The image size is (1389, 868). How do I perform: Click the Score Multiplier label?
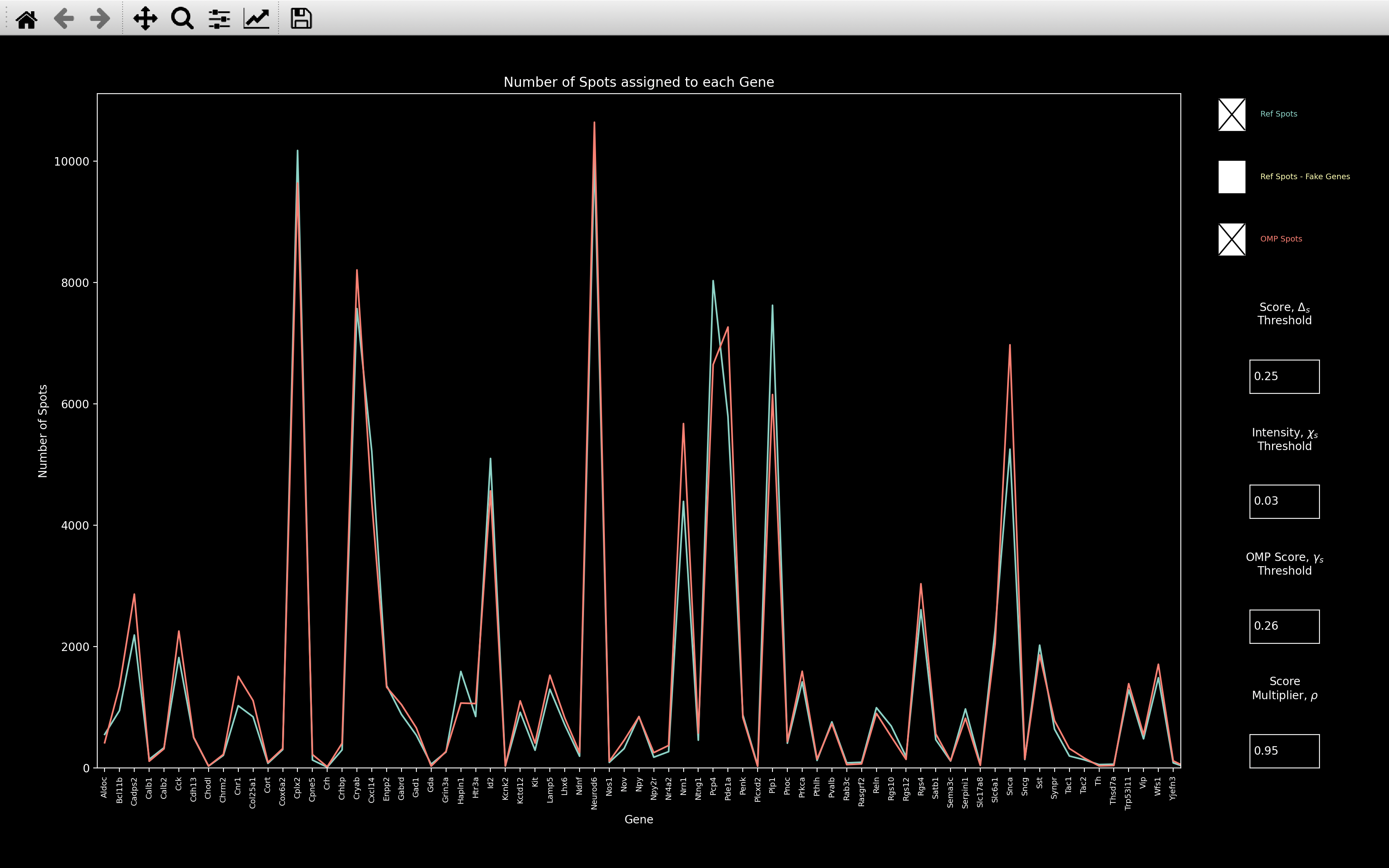[x=1285, y=688]
